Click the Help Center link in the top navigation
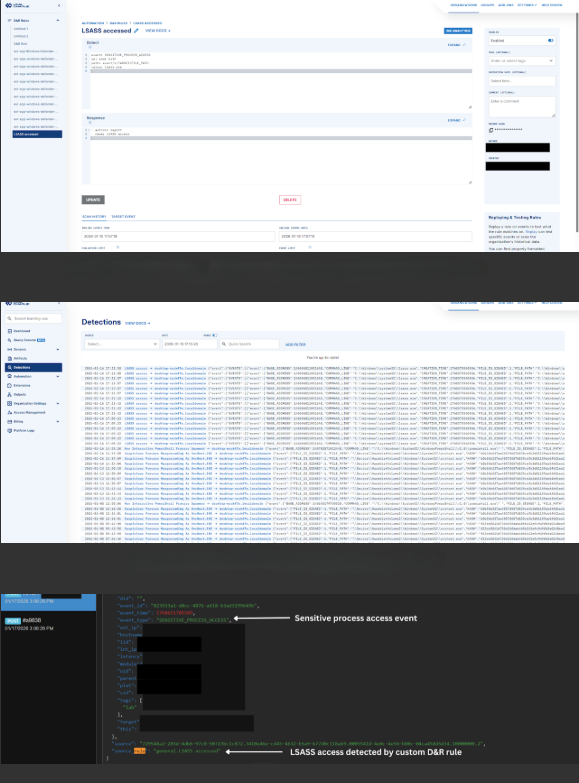Viewport: 579px width, 783px height. (552, 5)
